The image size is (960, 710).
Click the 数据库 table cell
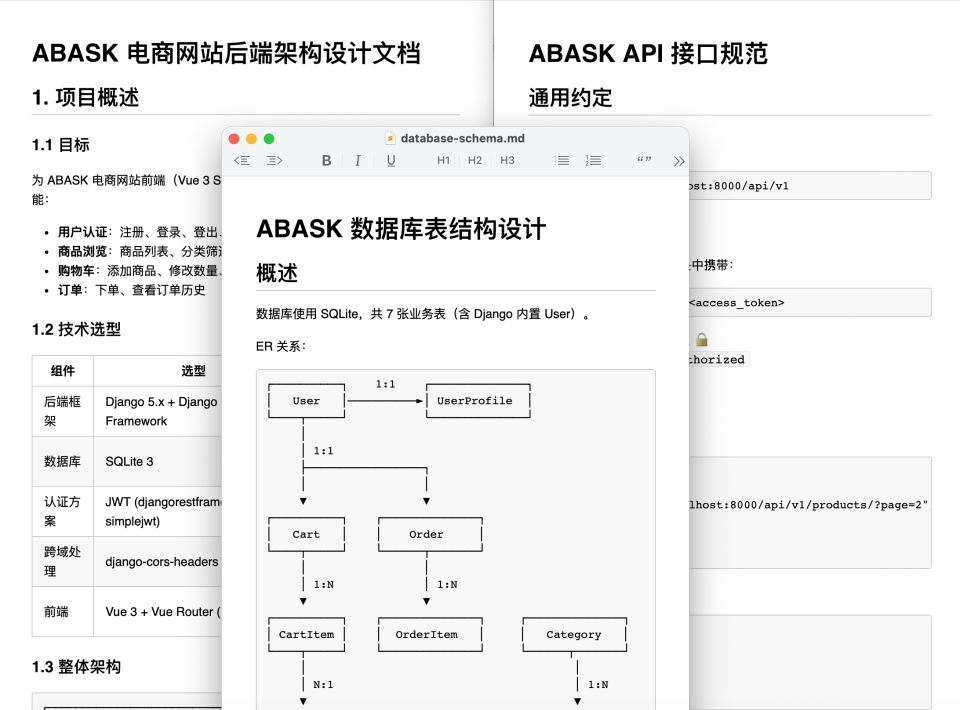coord(62,462)
